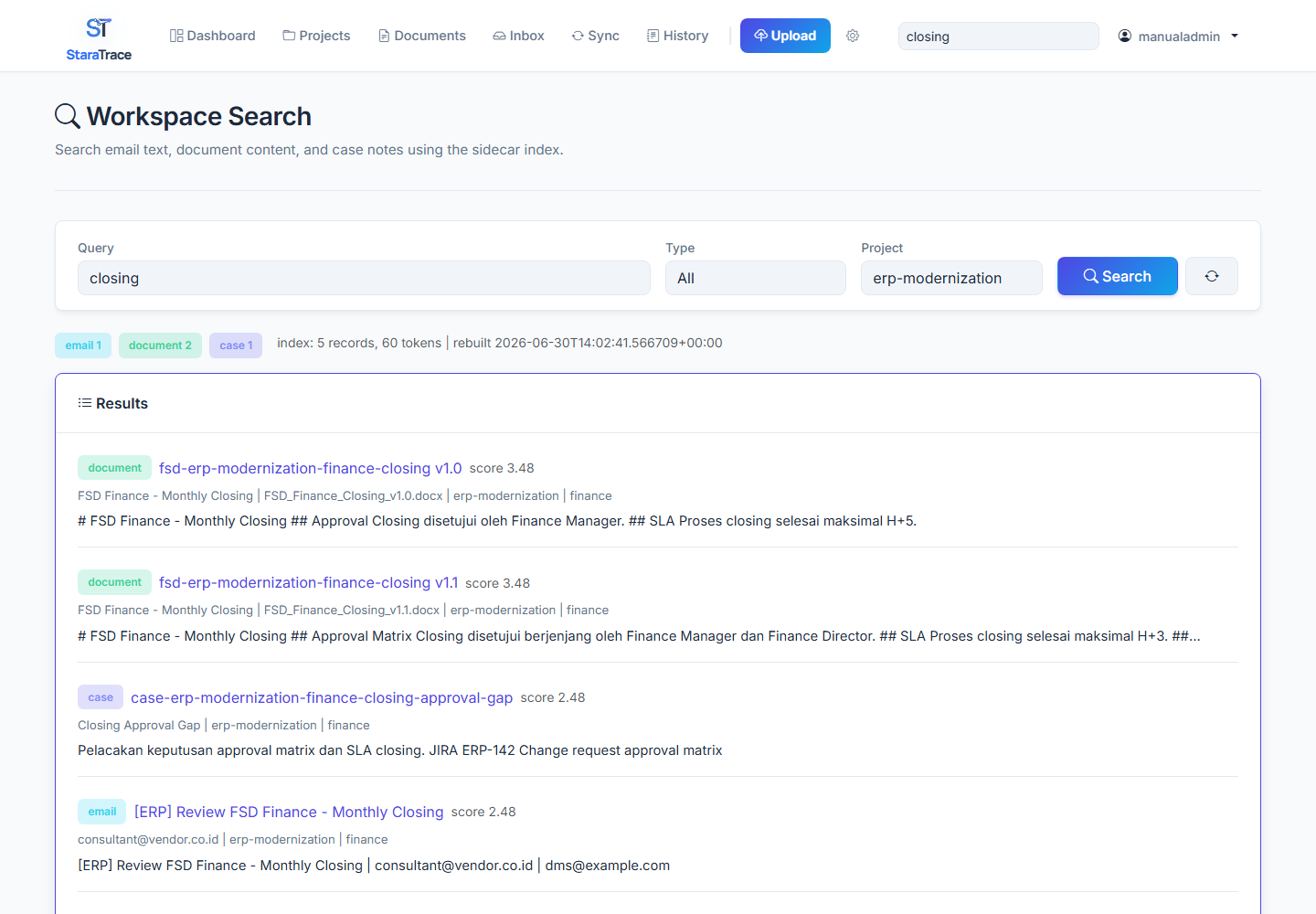Click the rebuild index refresh icon button
1316x914 pixels.
pos(1212,276)
